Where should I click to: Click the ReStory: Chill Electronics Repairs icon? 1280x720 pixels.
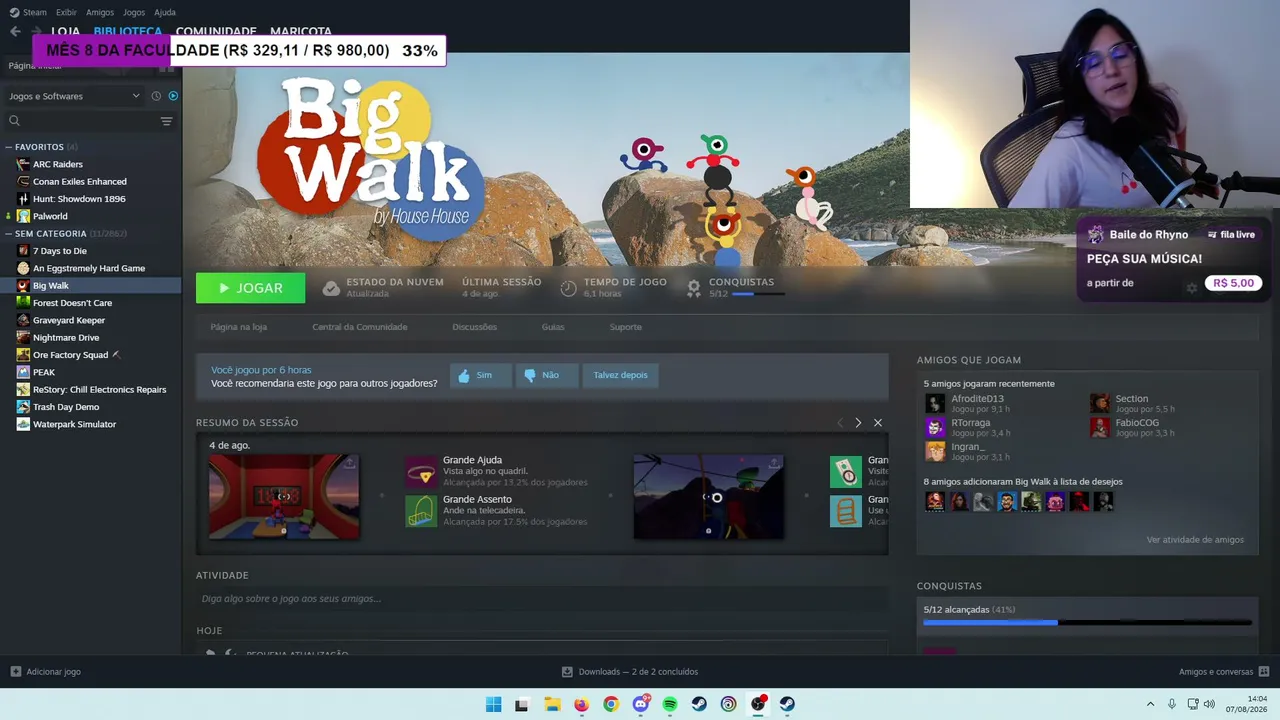23,390
